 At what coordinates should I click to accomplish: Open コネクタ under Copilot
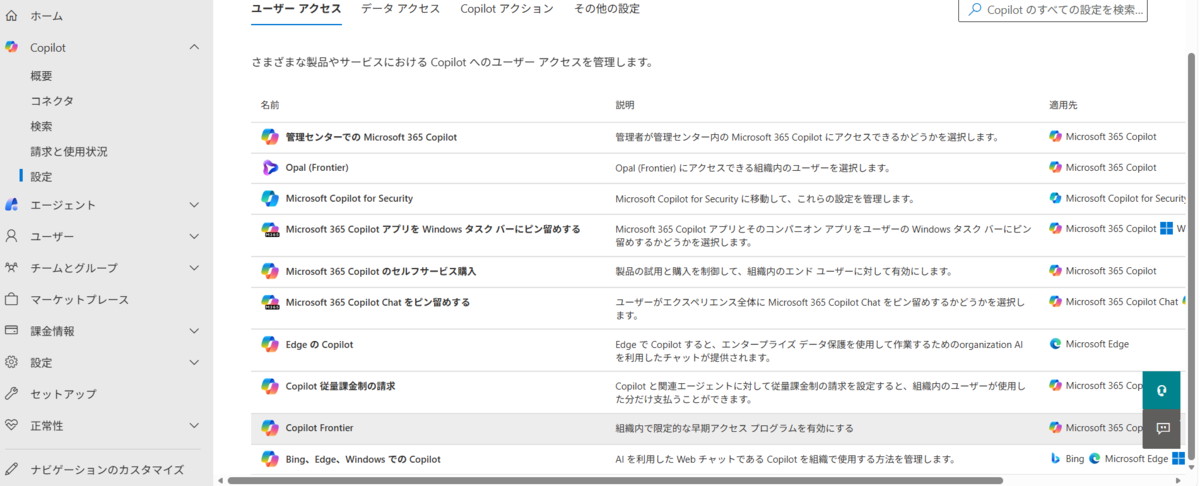52,101
